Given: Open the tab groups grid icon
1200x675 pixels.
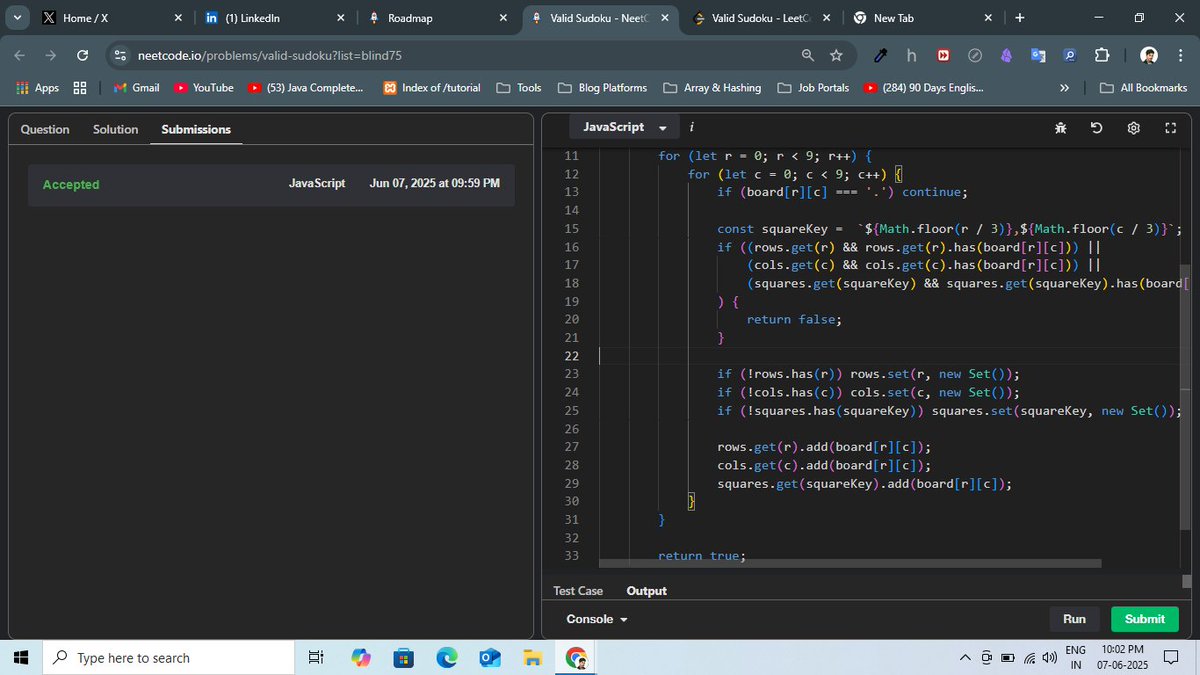Looking at the screenshot, I should tap(80, 88).
